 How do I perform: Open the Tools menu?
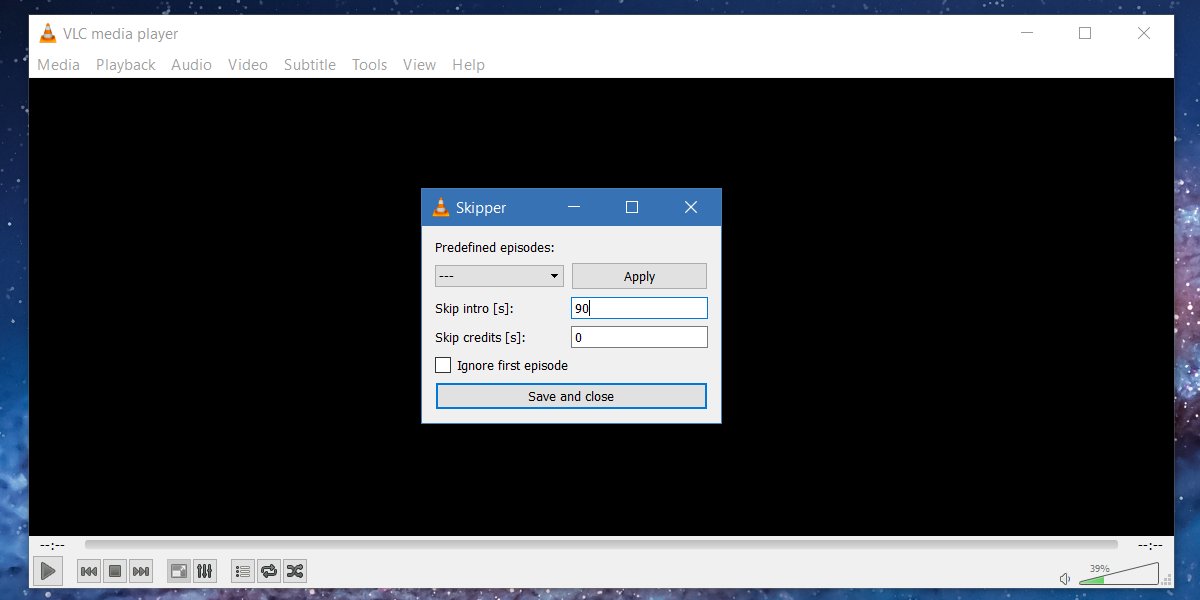(x=369, y=65)
